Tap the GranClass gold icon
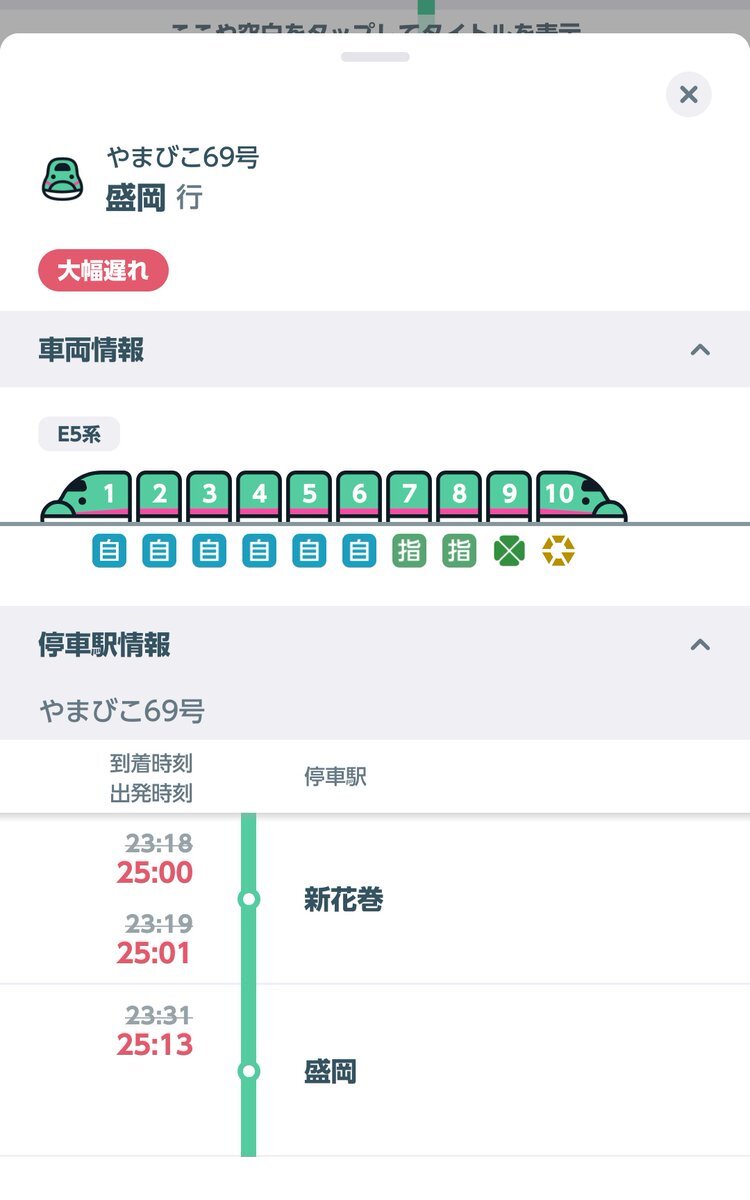750x1200 pixels. [559, 551]
